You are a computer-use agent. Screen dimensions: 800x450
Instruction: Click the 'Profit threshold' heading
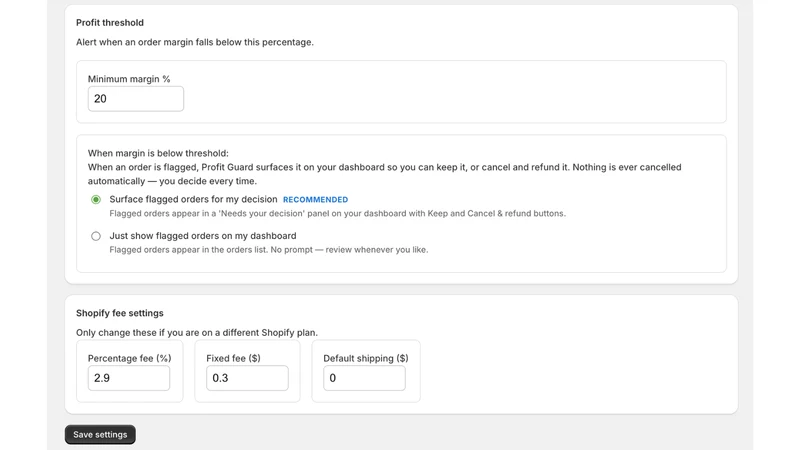[110, 22]
